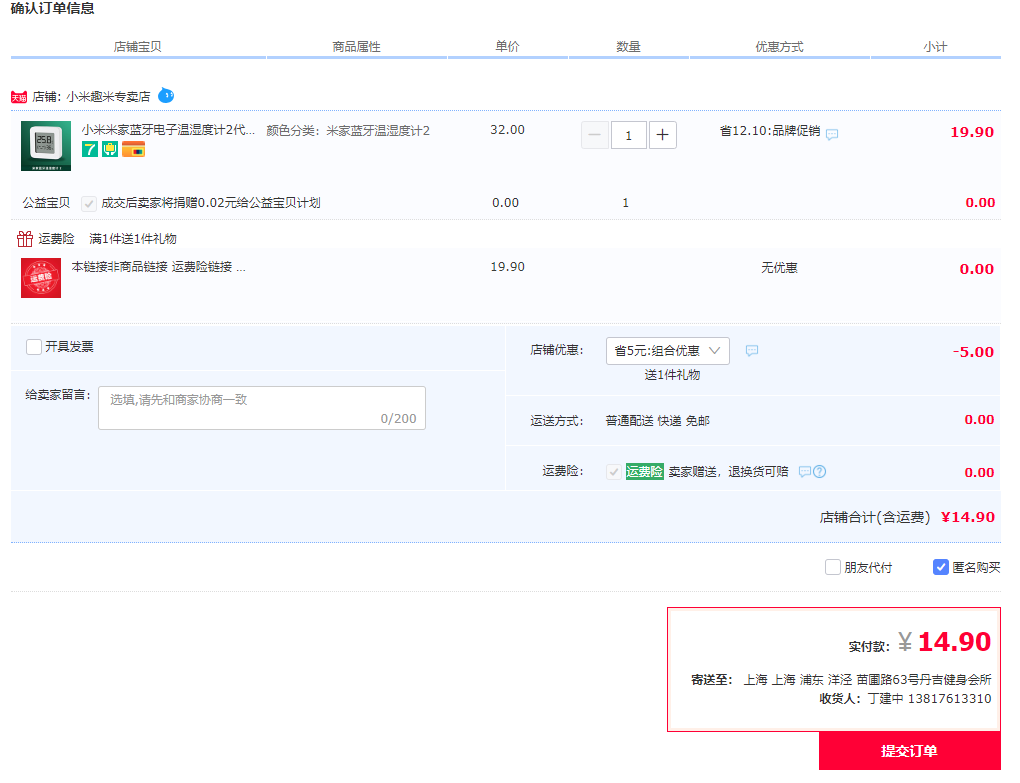The width and height of the screenshot is (1020, 783).
Task: Open the brand promotion comment bubble icon
Action: 831,134
